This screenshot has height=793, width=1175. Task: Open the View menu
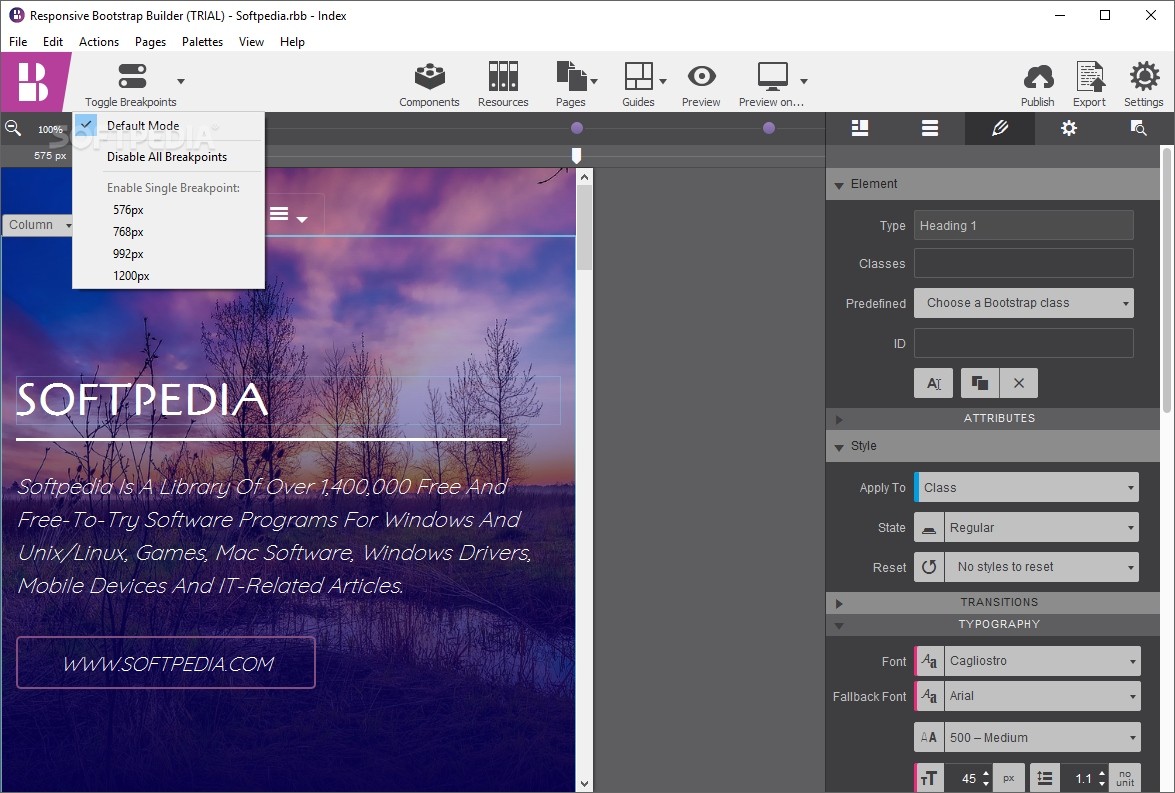pyautogui.click(x=251, y=42)
